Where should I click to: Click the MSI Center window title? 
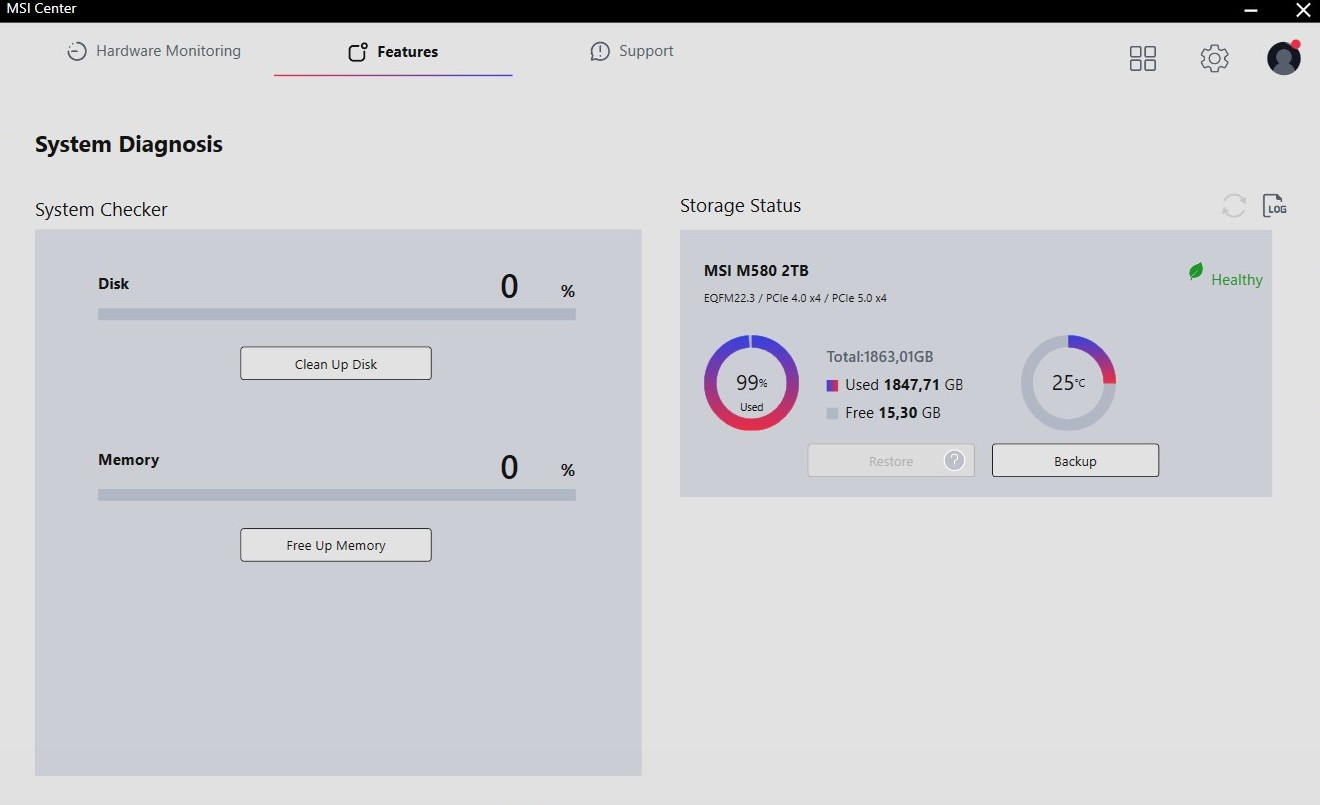(x=42, y=9)
